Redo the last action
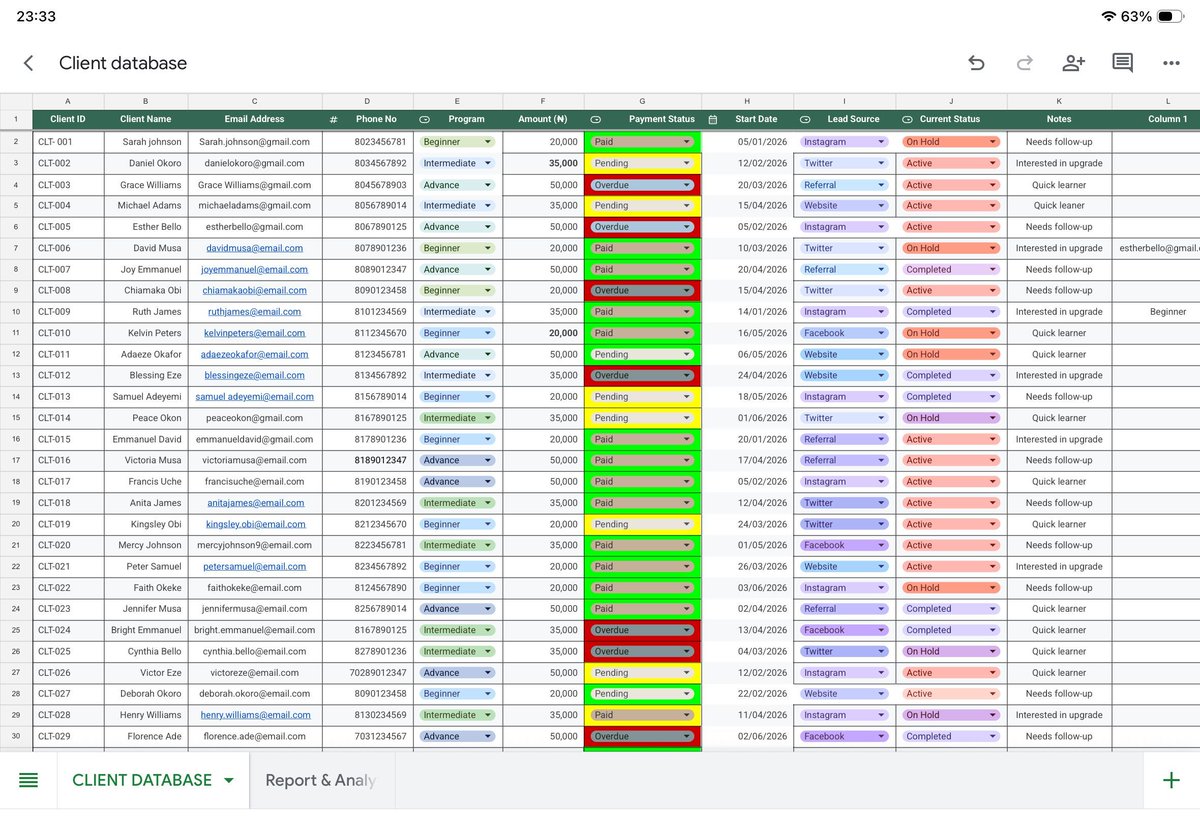This screenshot has width=1200, height=834. point(1024,63)
